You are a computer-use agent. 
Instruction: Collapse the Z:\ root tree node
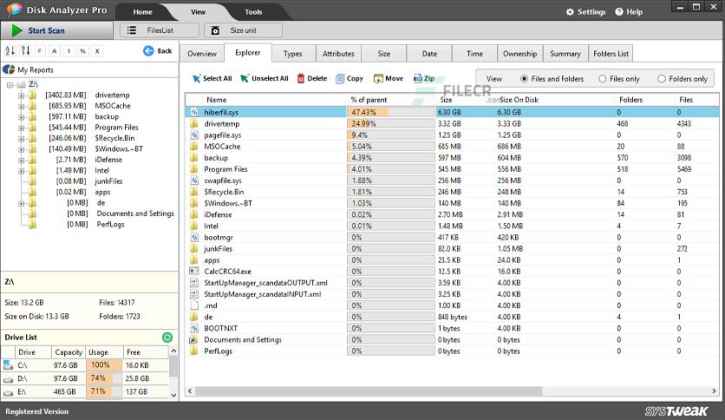coord(9,85)
